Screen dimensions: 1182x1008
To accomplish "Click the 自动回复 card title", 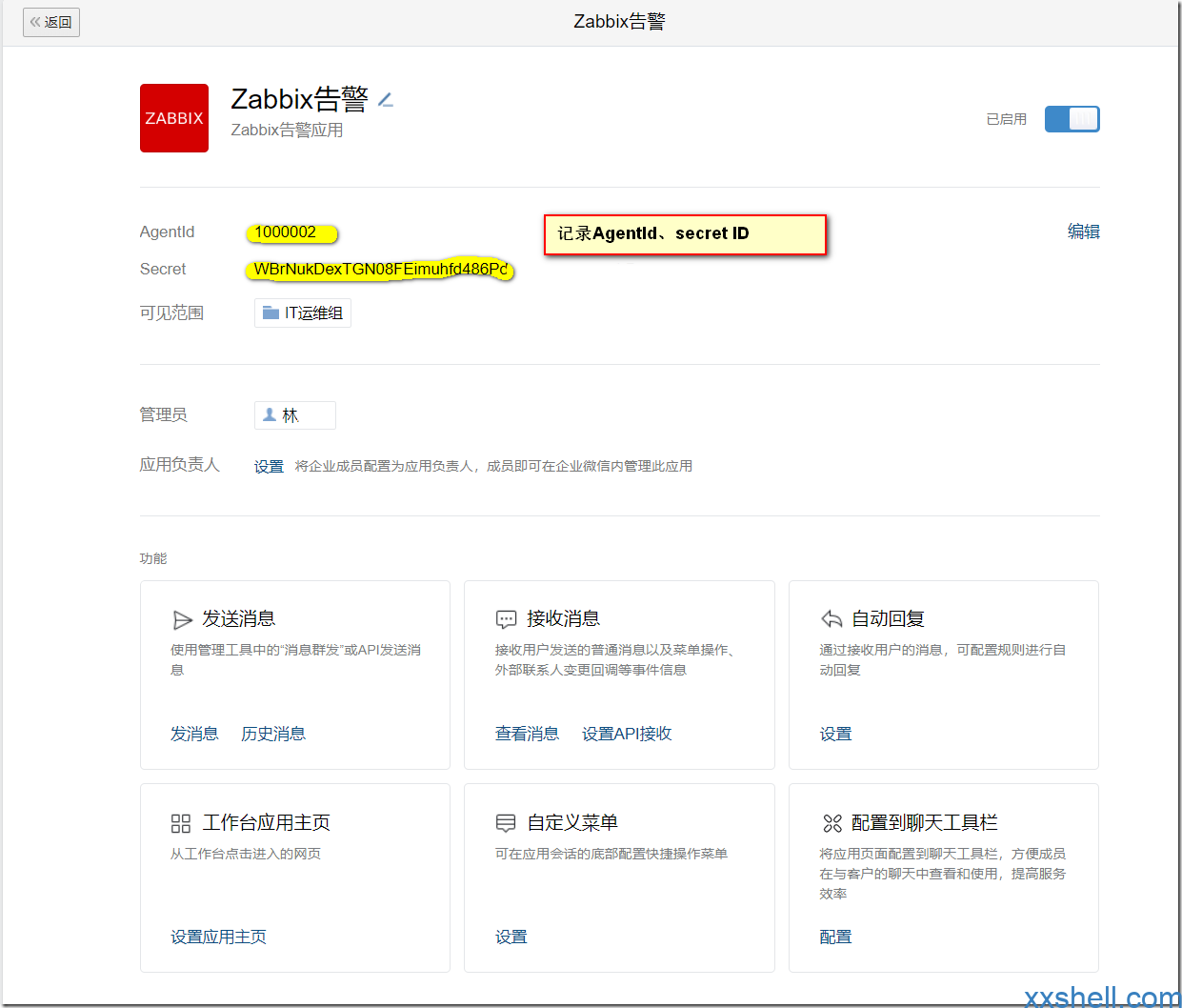I will pos(889,619).
